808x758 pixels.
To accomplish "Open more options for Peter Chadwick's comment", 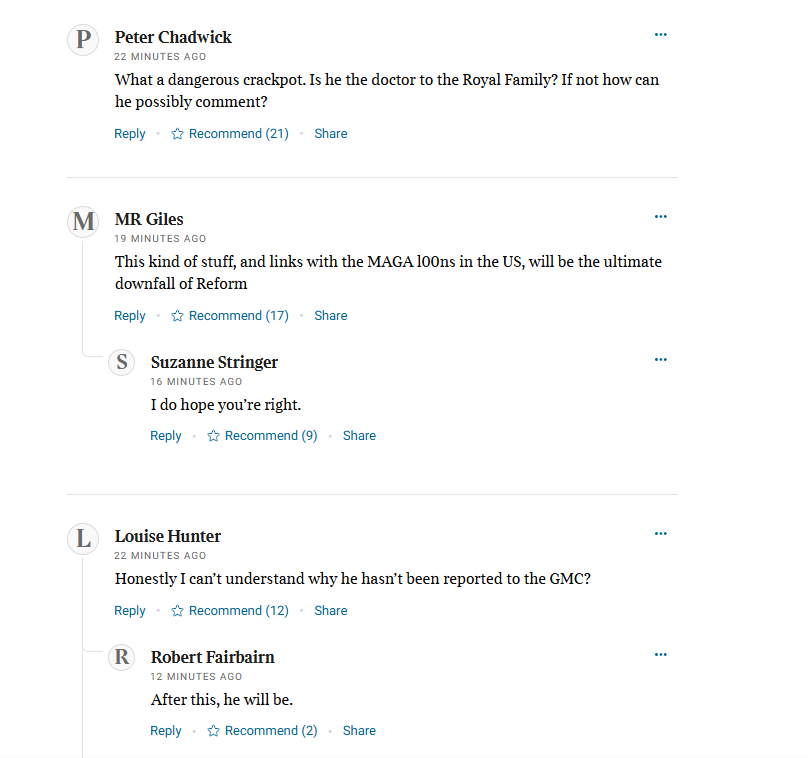I will coord(660,35).
